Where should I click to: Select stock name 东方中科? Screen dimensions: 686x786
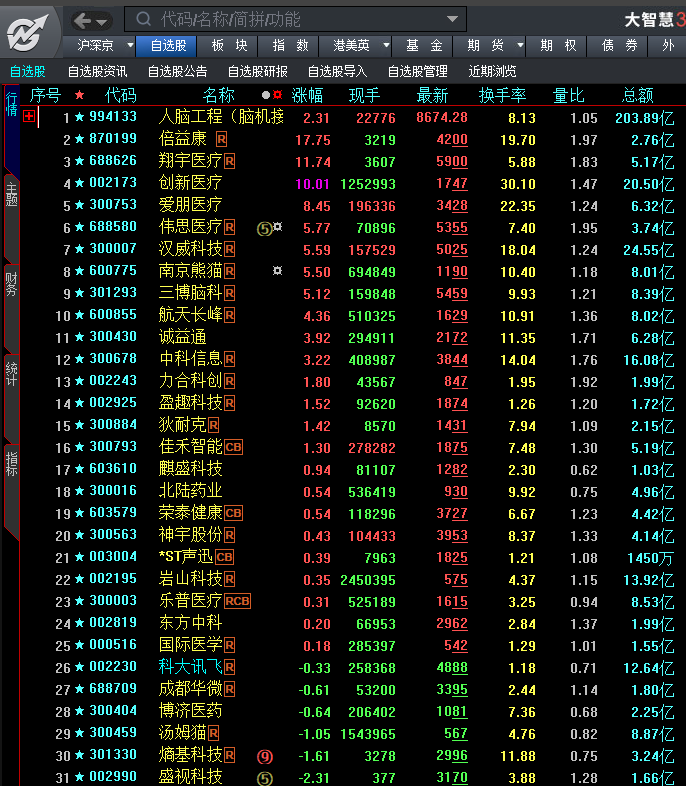[190, 623]
